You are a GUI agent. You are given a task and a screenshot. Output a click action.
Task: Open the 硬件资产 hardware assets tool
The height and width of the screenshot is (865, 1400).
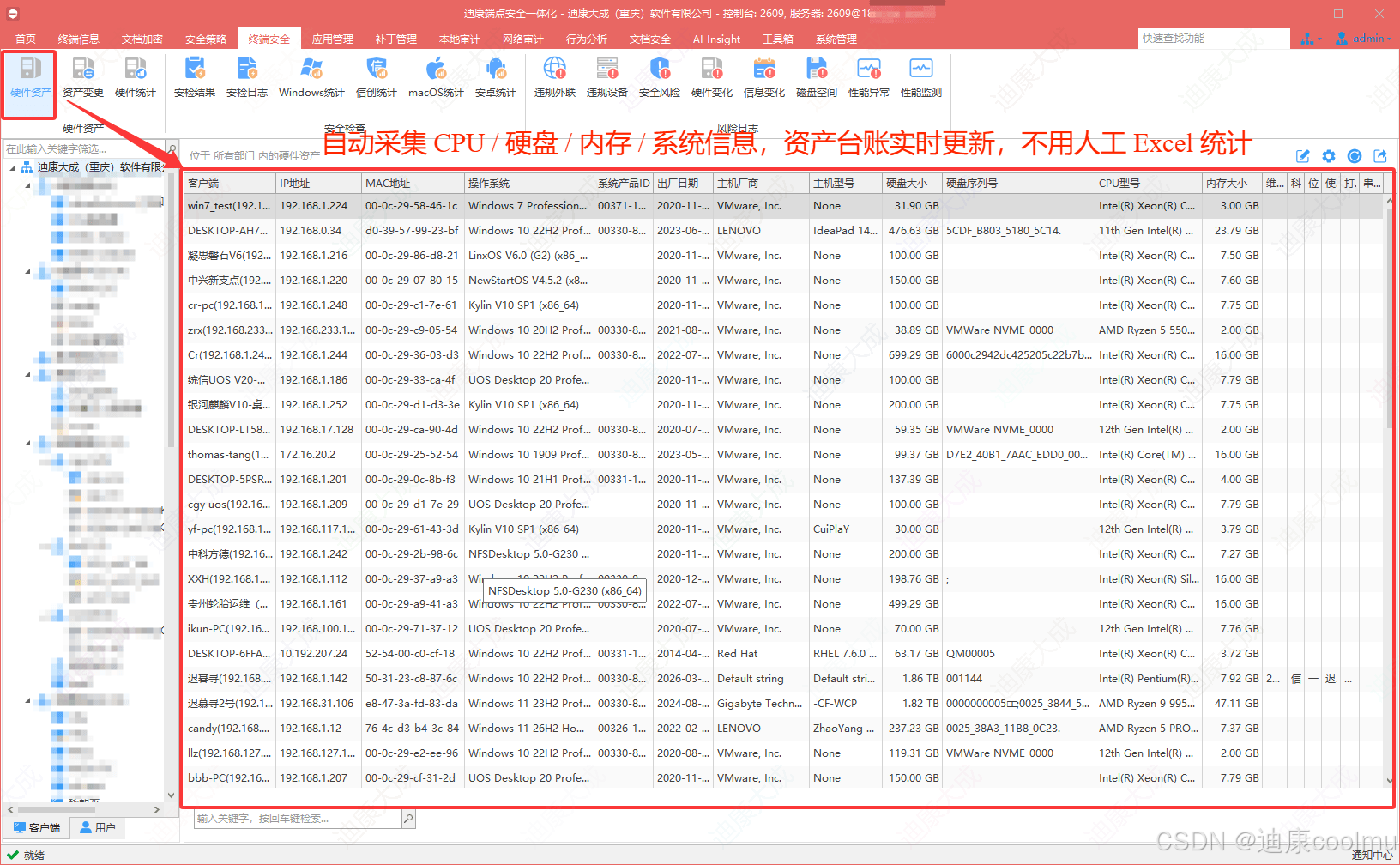point(30,78)
